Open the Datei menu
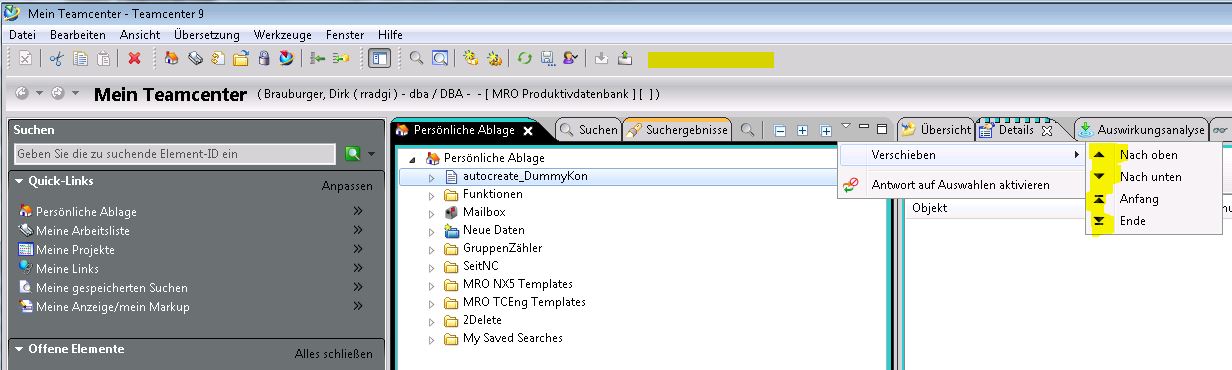The height and width of the screenshot is (370, 1232). coord(22,34)
